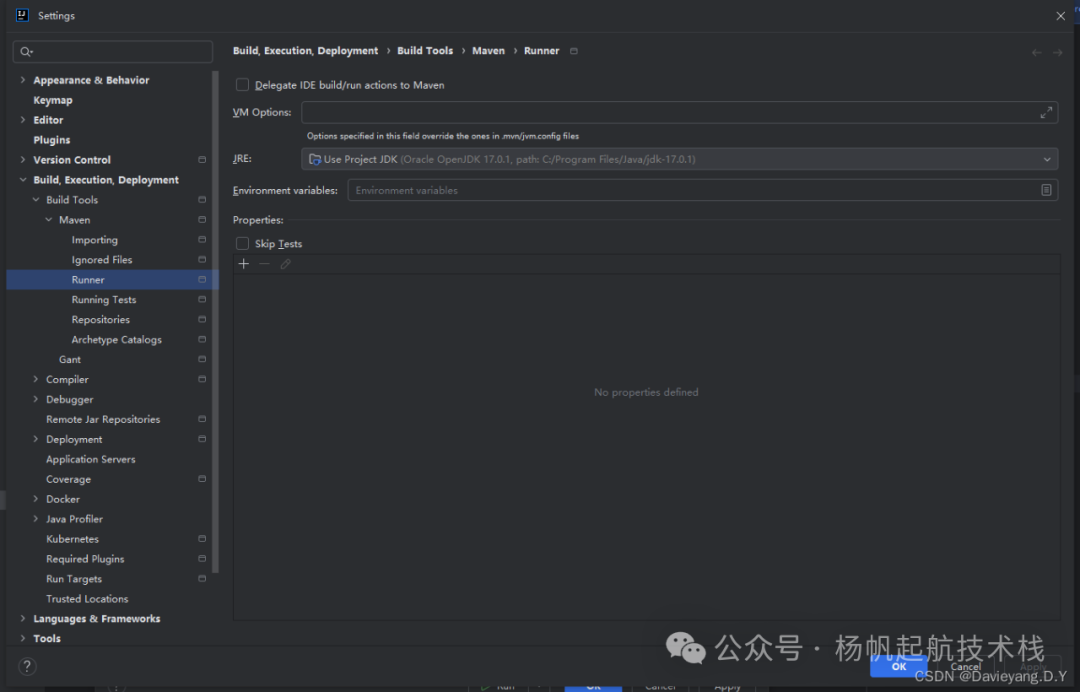
Task: Select Ignored Files under Maven
Action: 102,260
